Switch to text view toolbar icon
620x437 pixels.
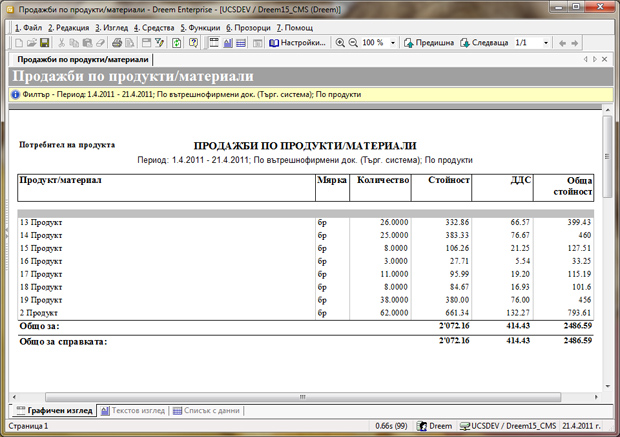point(228,43)
